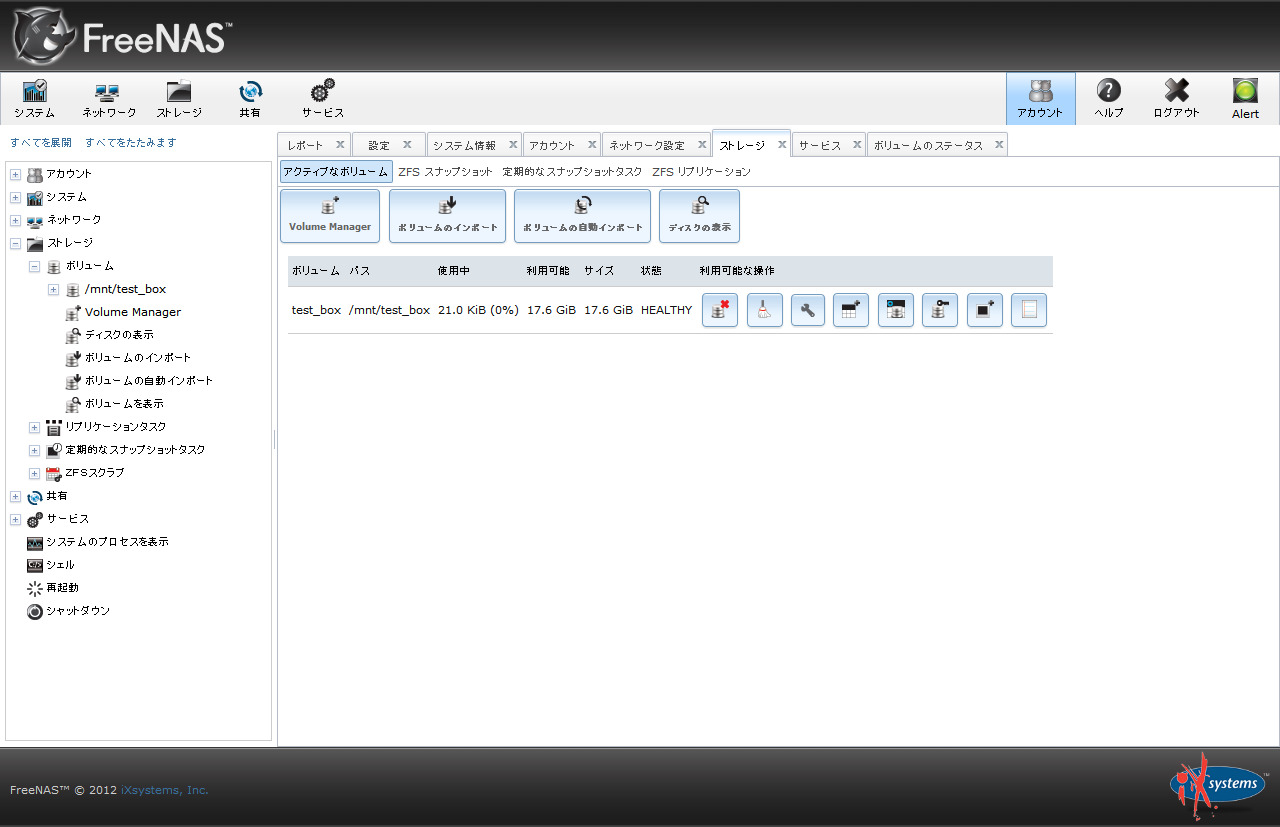Screen dimensions: 1280x827
Task: Click the すべてを展開 link
Action: click(x=41, y=143)
